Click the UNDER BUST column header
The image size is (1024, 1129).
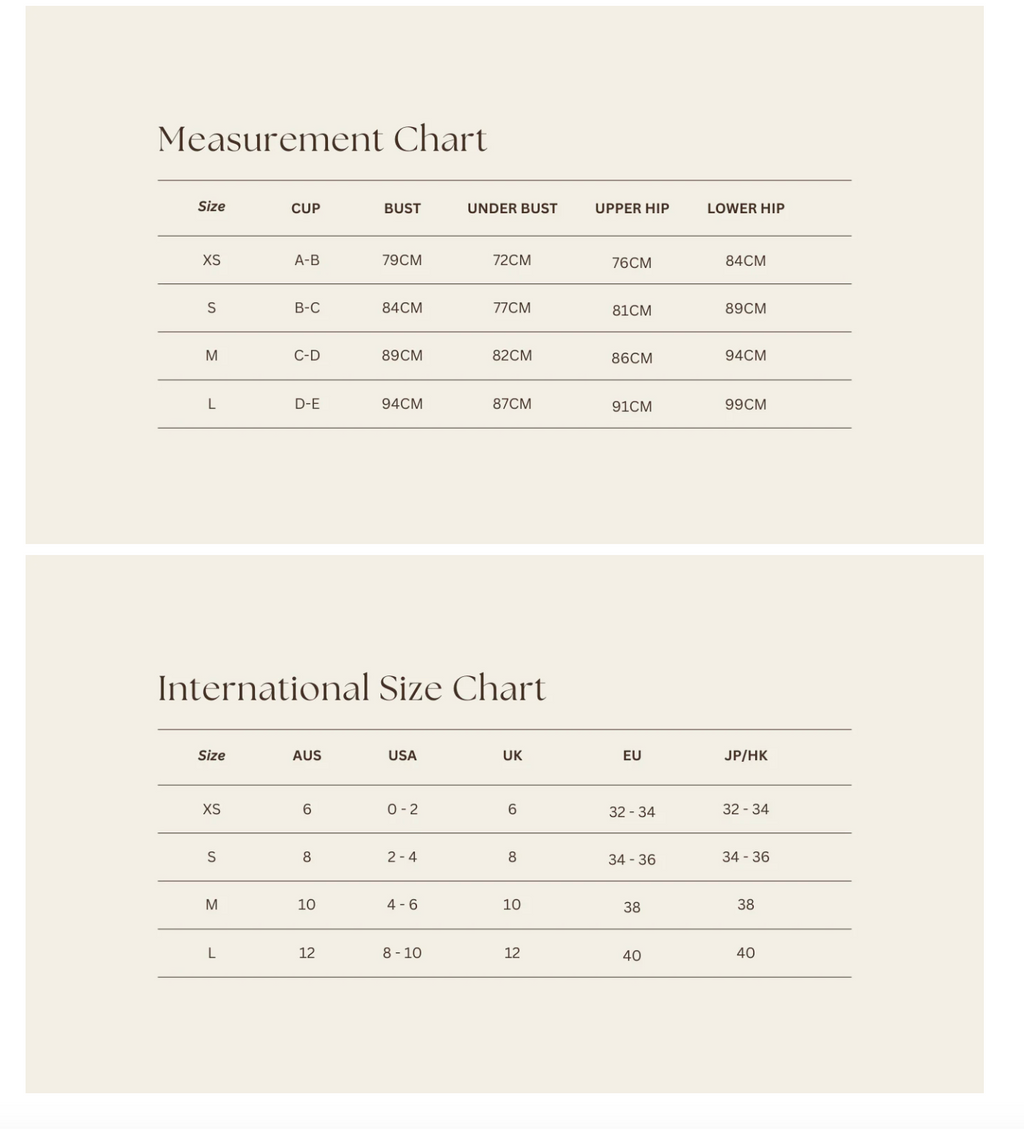[x=512, y=208]
